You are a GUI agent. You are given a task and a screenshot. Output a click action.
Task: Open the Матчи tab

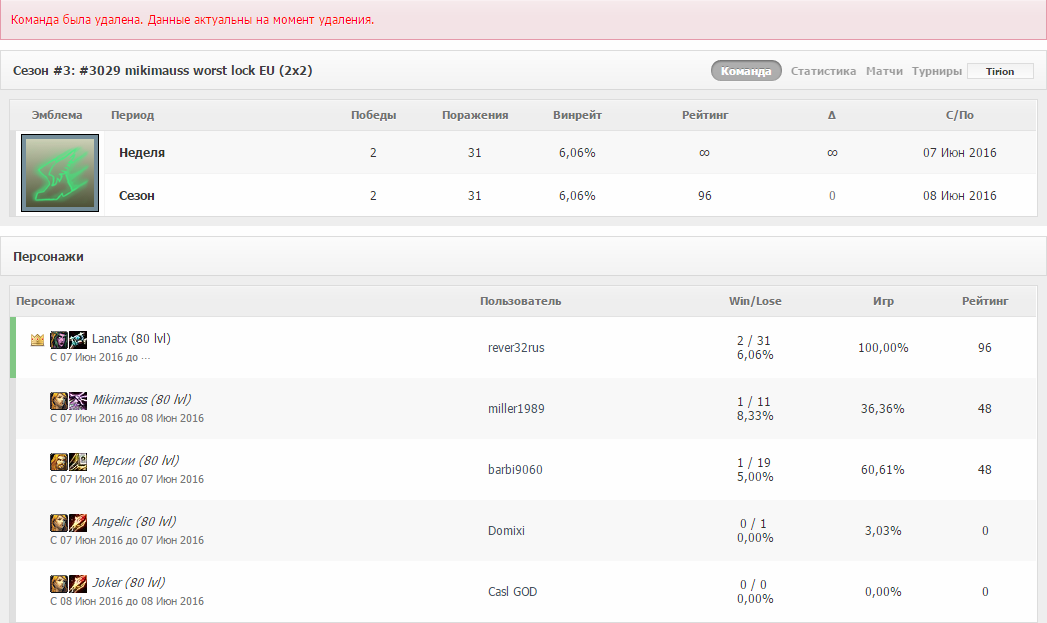point(884,71)
